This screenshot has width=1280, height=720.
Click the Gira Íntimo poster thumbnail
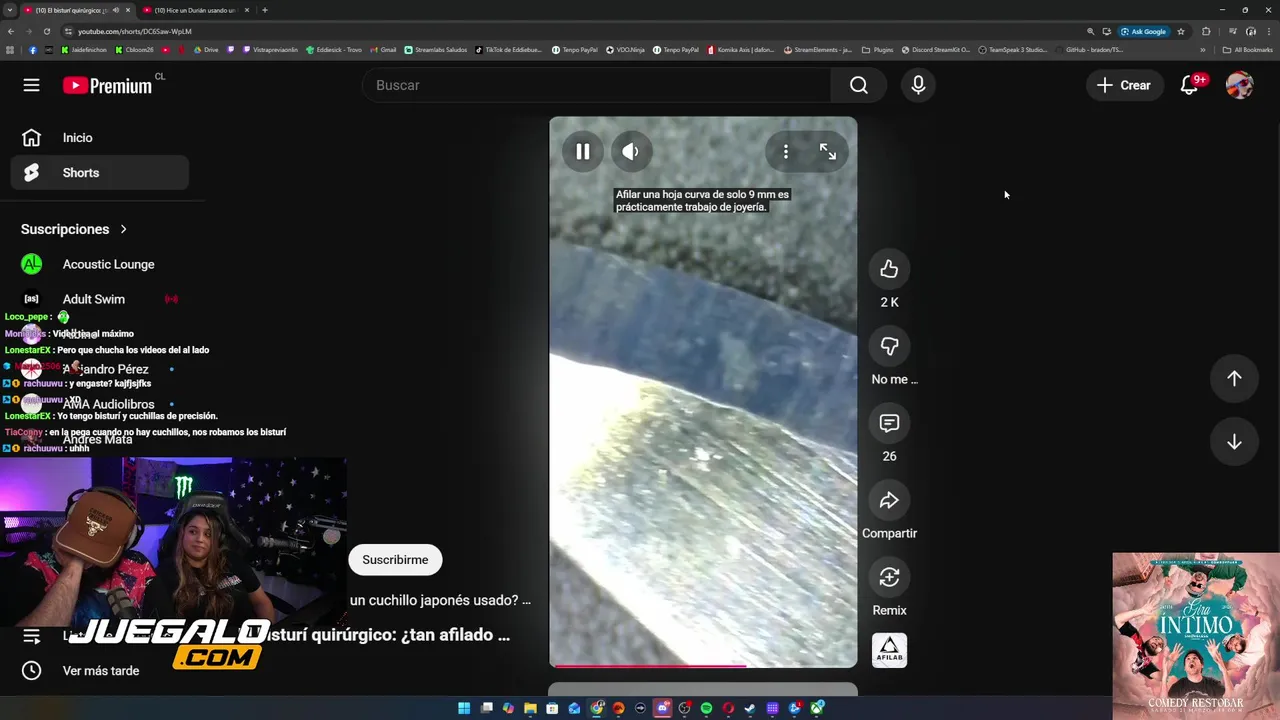click(1196, 636)
